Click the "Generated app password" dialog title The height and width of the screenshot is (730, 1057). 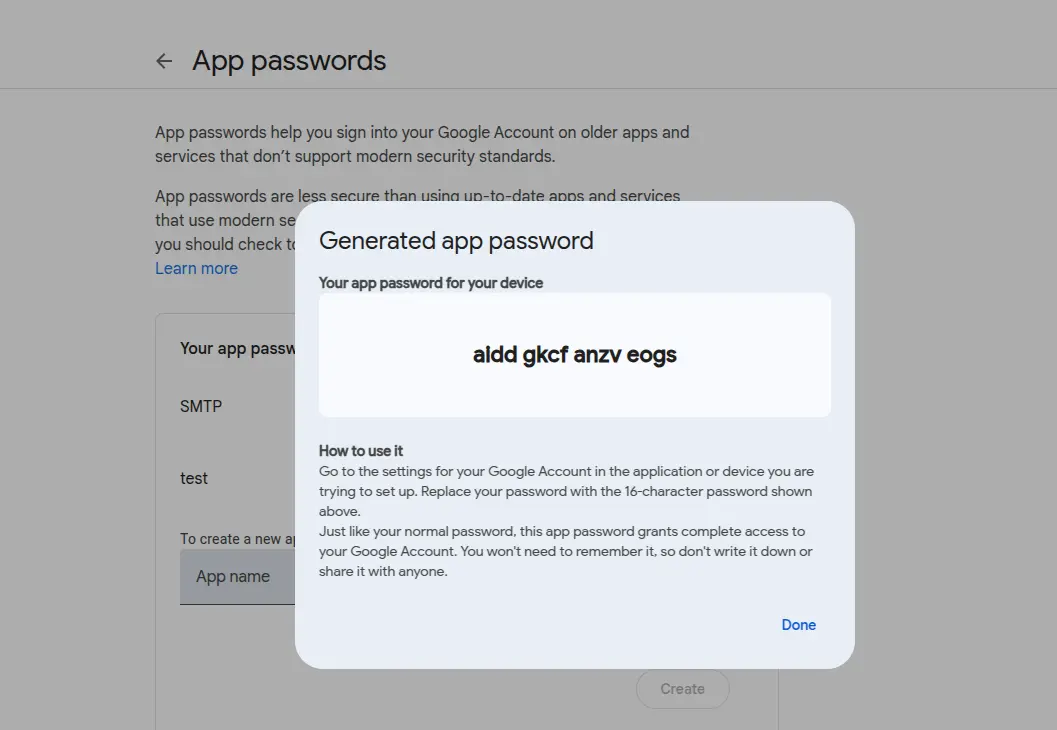coord(456,241)
